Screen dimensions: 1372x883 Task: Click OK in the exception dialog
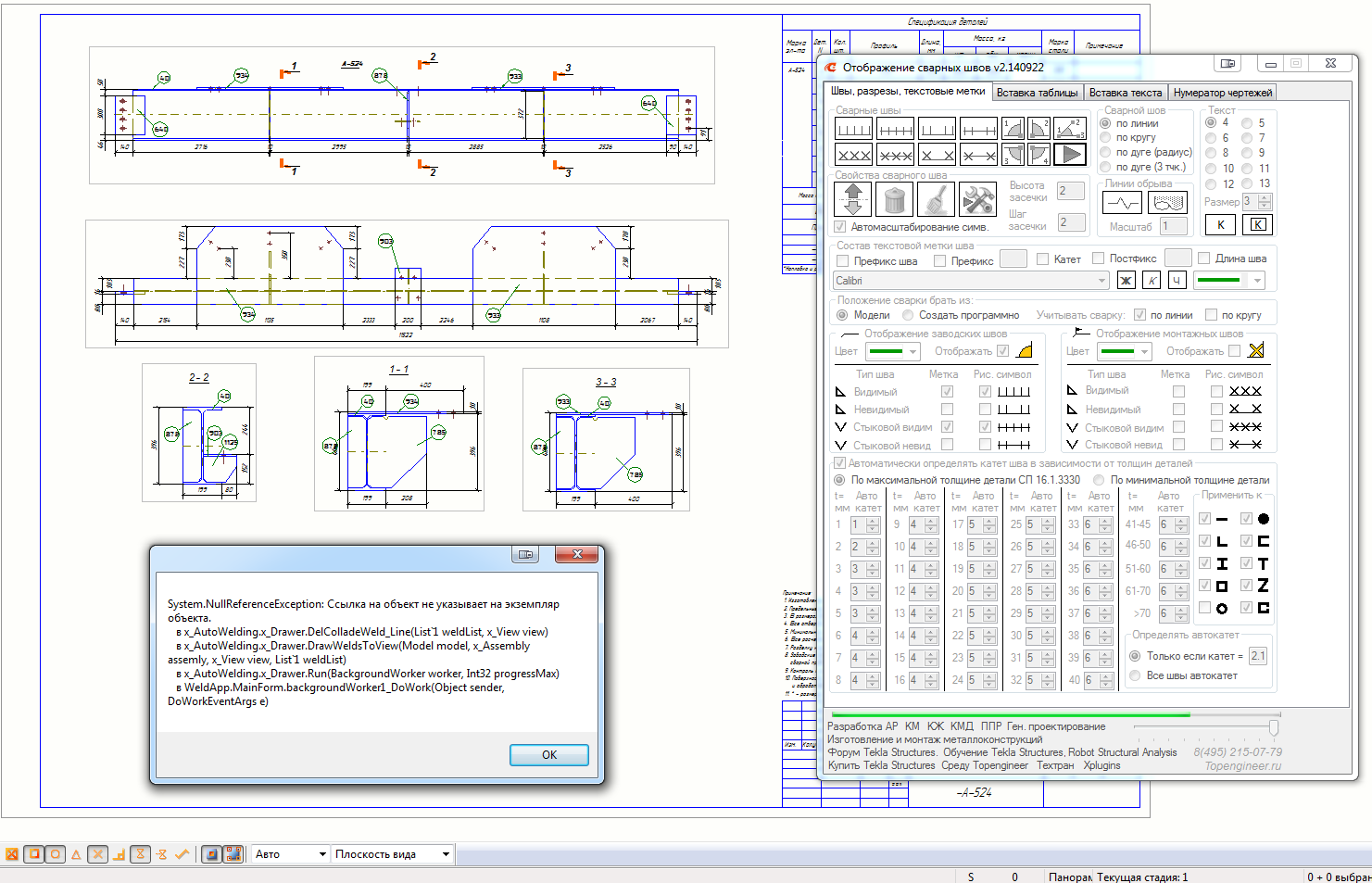point(548,755)
